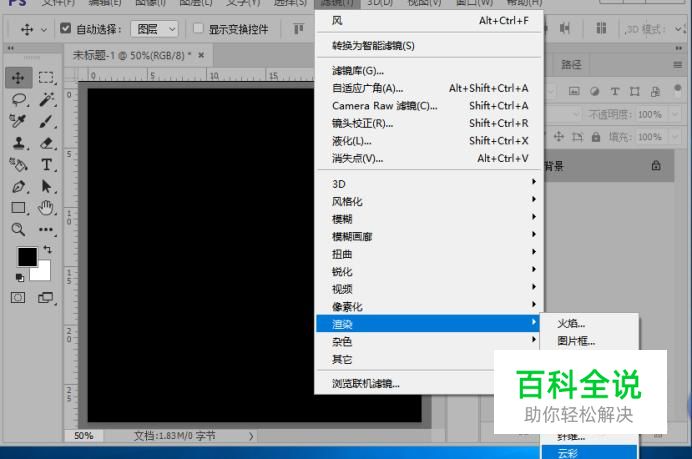The height and width of the screenshot is (459, 692).
Task: Expand the 模糊 submenu
Action: click(x=429, y=218)
